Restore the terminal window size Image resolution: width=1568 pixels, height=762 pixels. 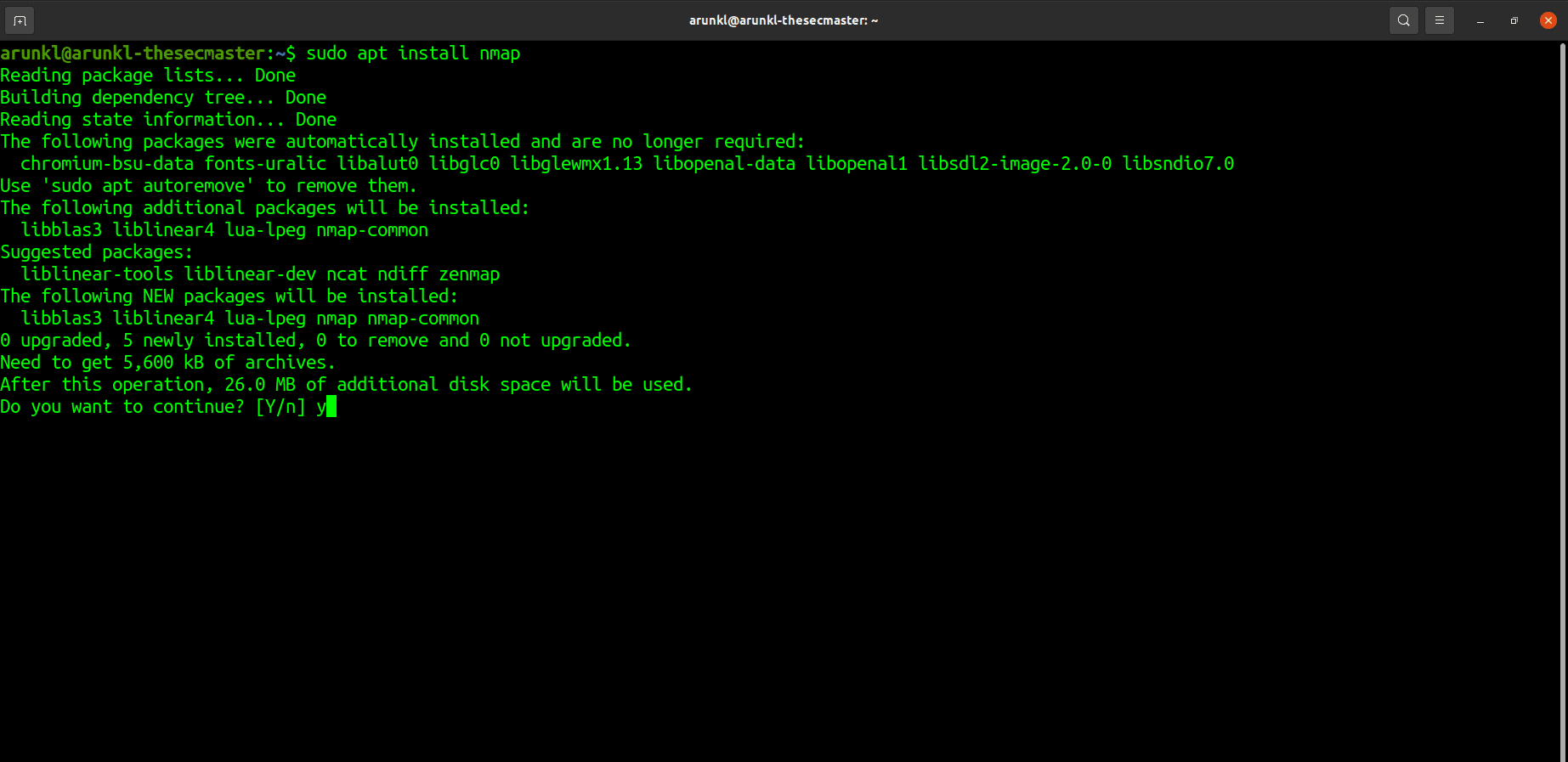click(1514, 20)
